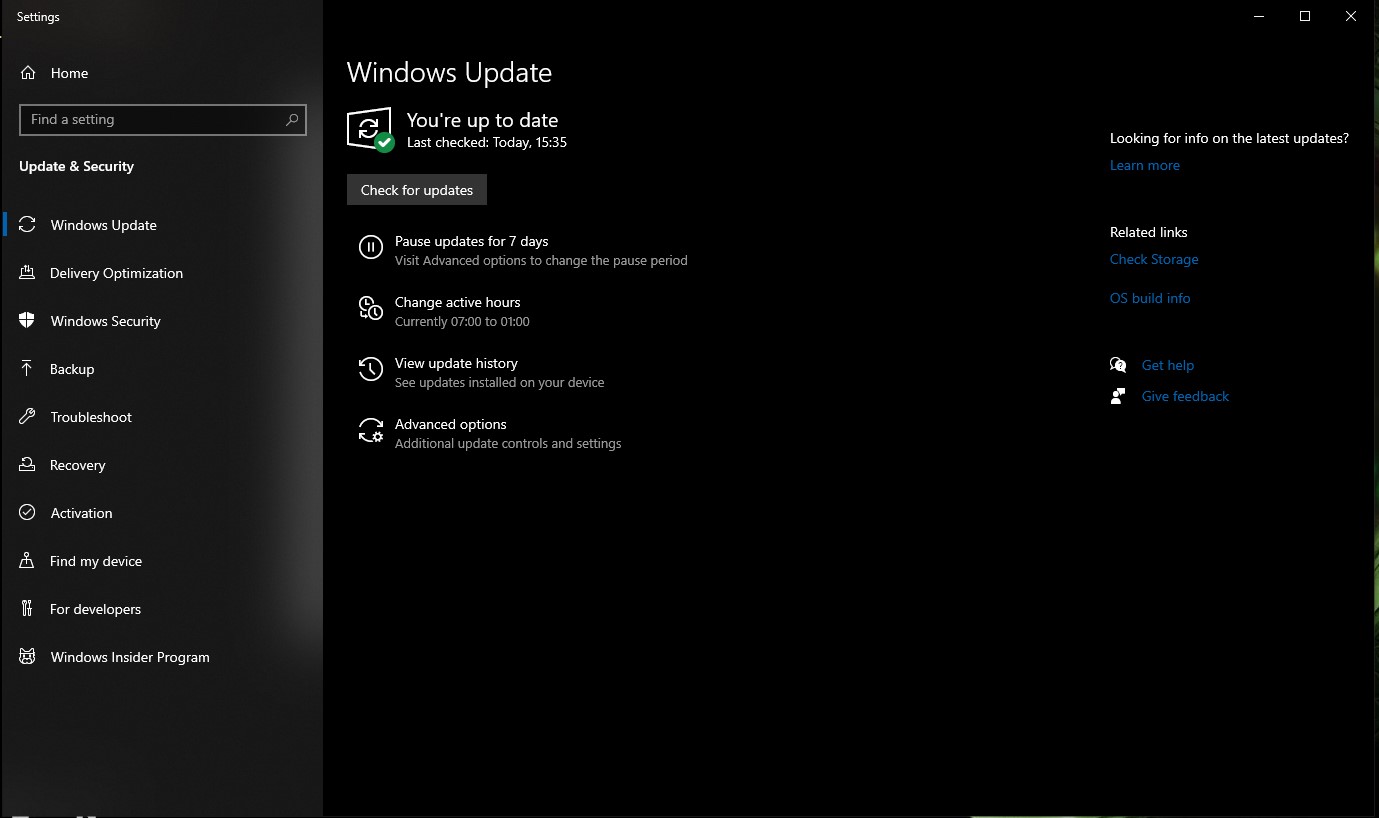Click the Find my device person icon

(28, 561)
